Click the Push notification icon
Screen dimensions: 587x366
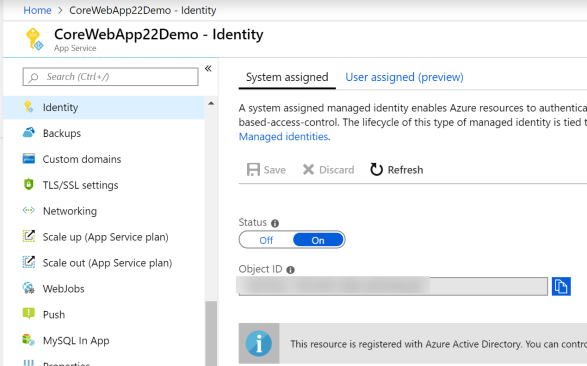point(28,314)
